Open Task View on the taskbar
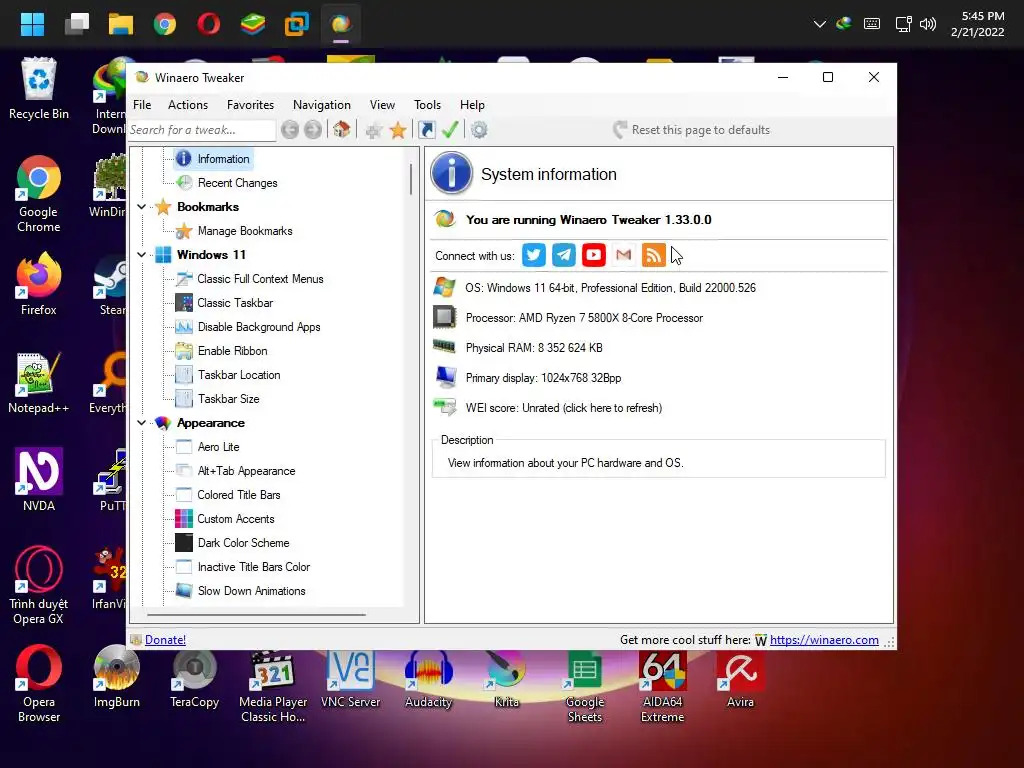1024x768 pixels. tap(76, 24)
